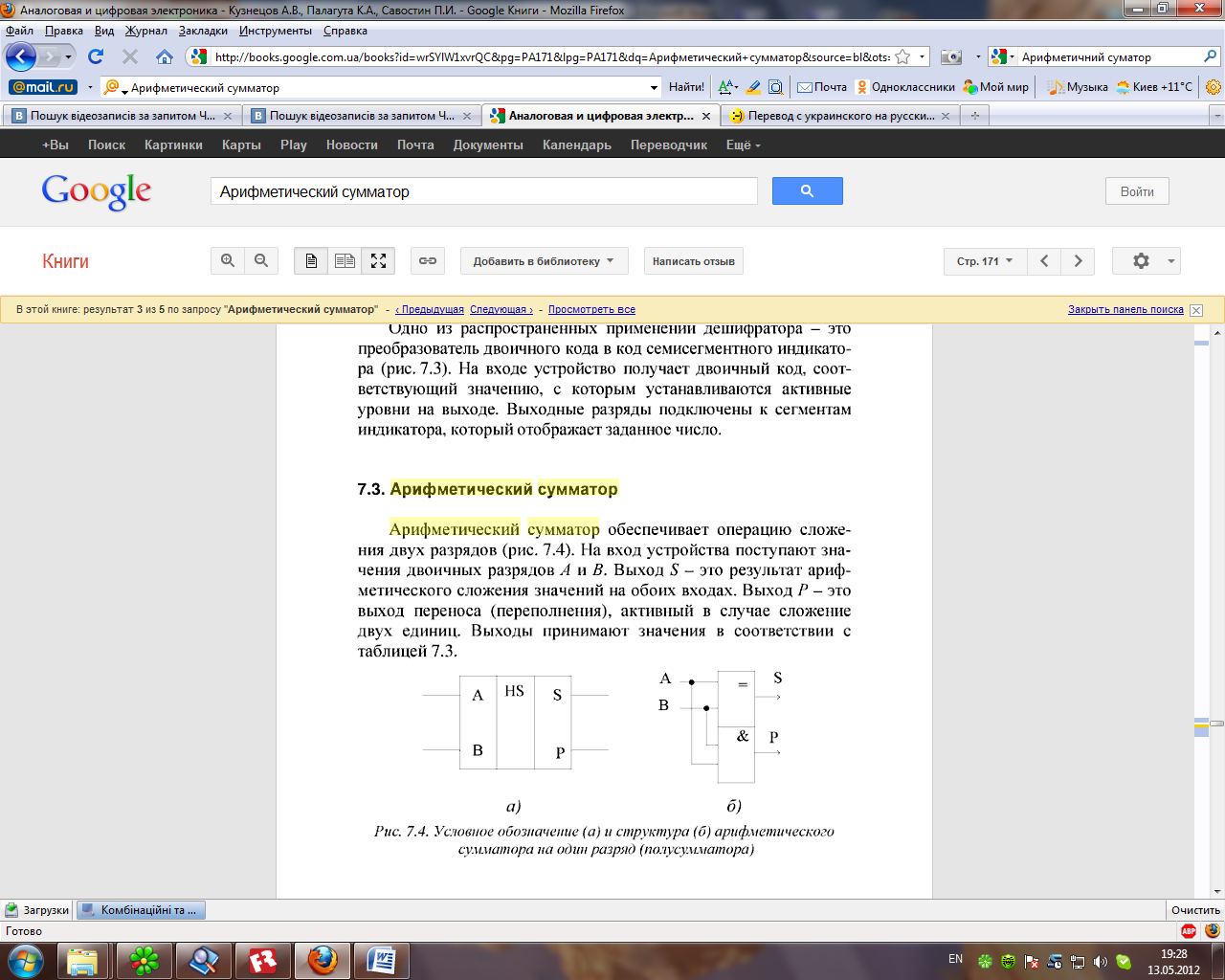Click the Найти! search button

(686, 87)
